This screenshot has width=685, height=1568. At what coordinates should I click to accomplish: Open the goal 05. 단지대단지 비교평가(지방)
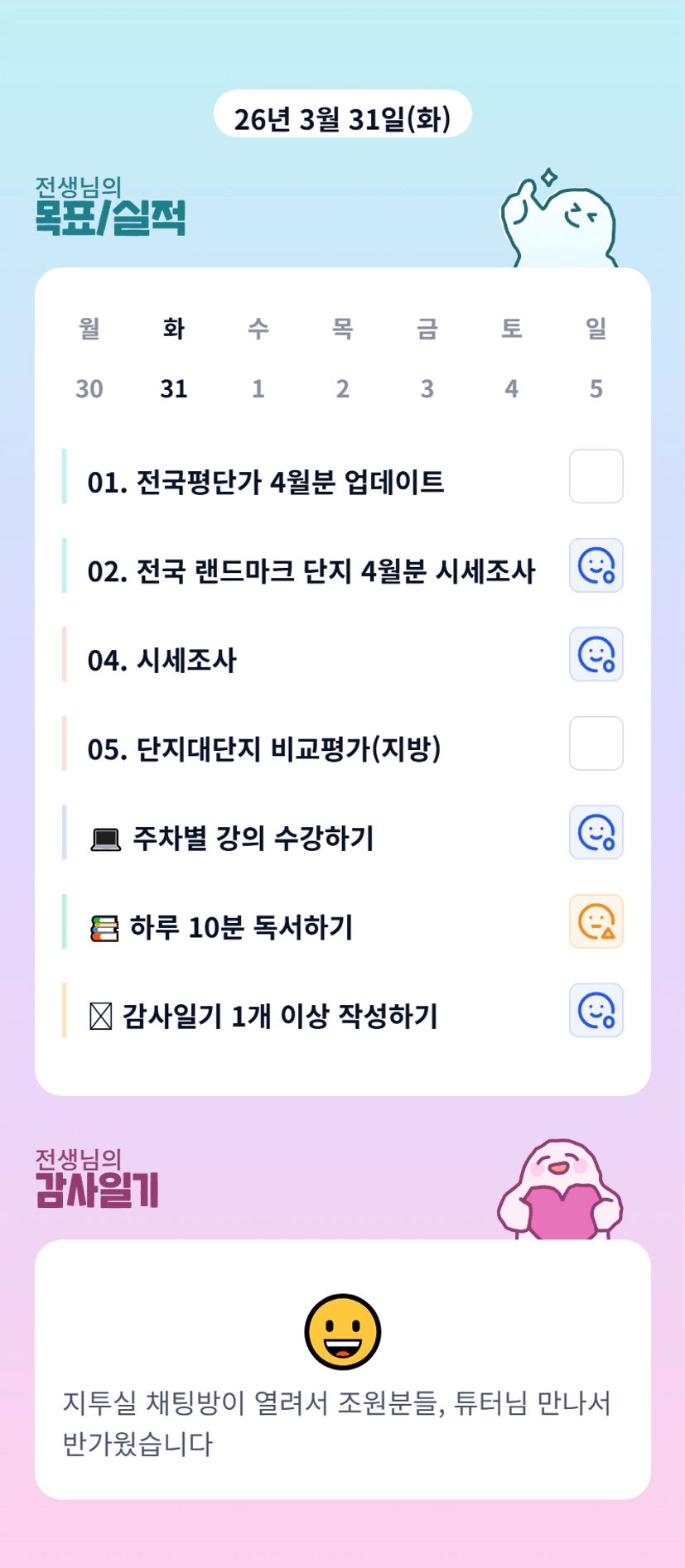[264, 749]
